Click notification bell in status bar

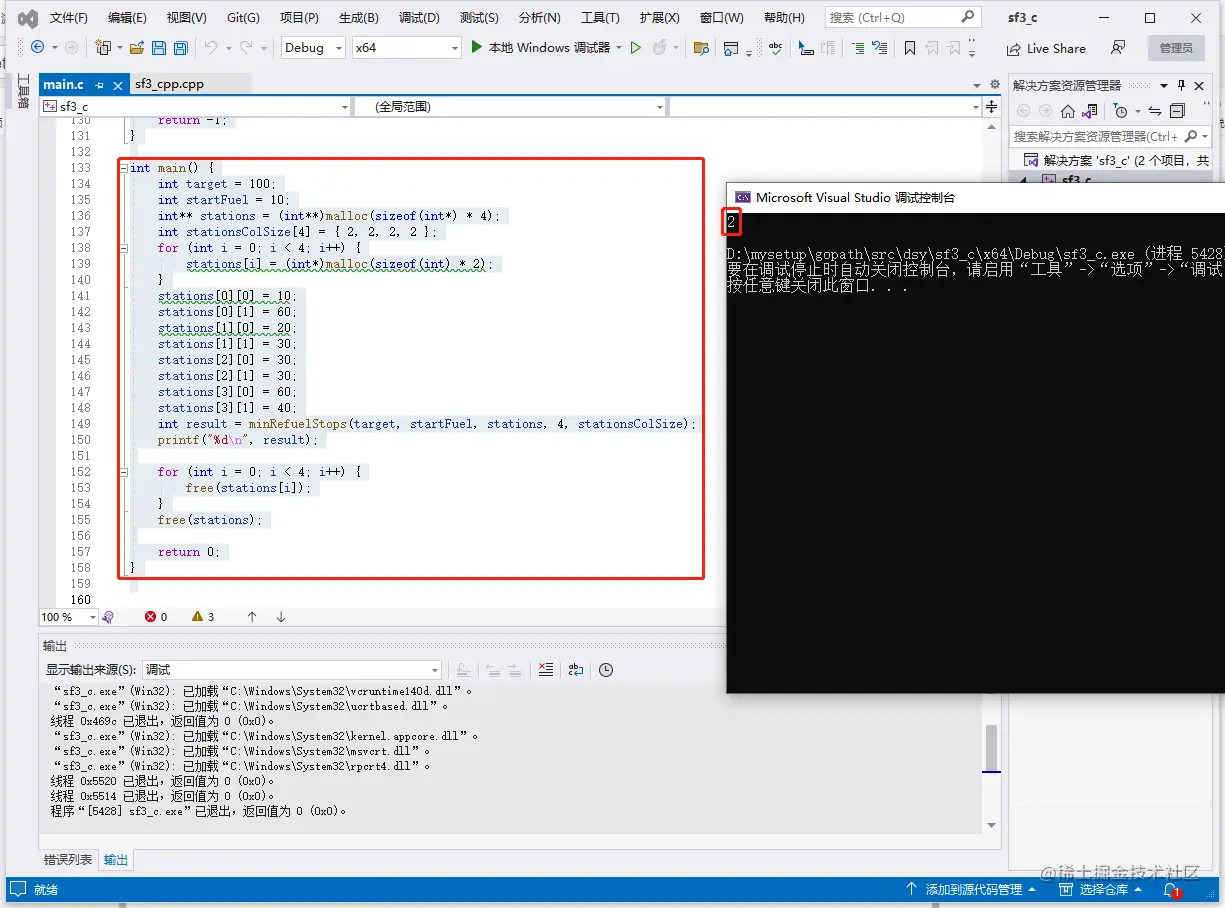pyautogui.click(x=1170, y=889)
